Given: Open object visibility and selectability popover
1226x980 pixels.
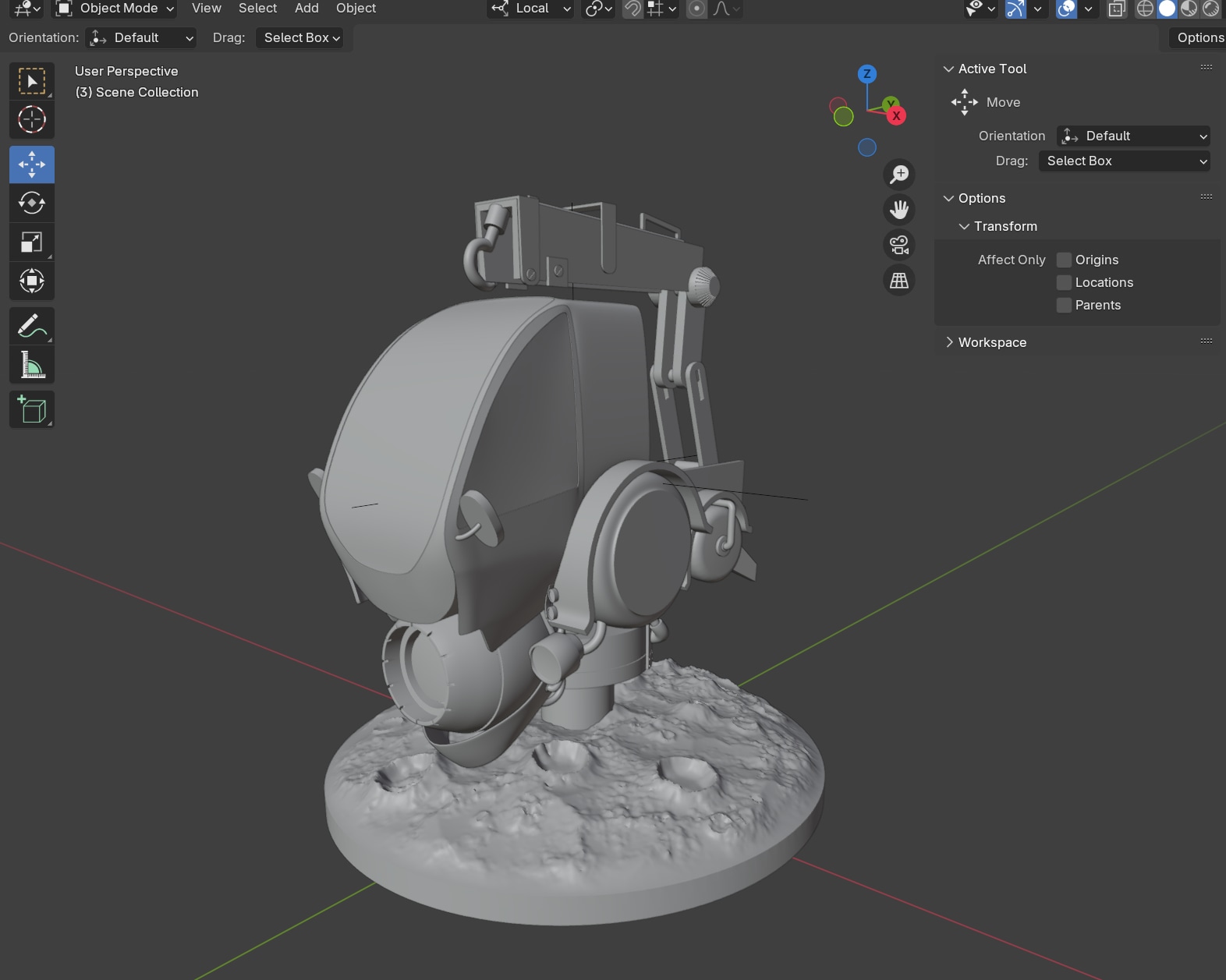Looking at the screenshot, I should (980, 9).
